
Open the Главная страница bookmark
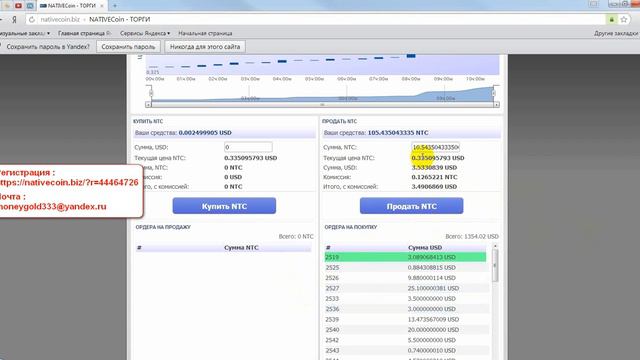point(84,33)
